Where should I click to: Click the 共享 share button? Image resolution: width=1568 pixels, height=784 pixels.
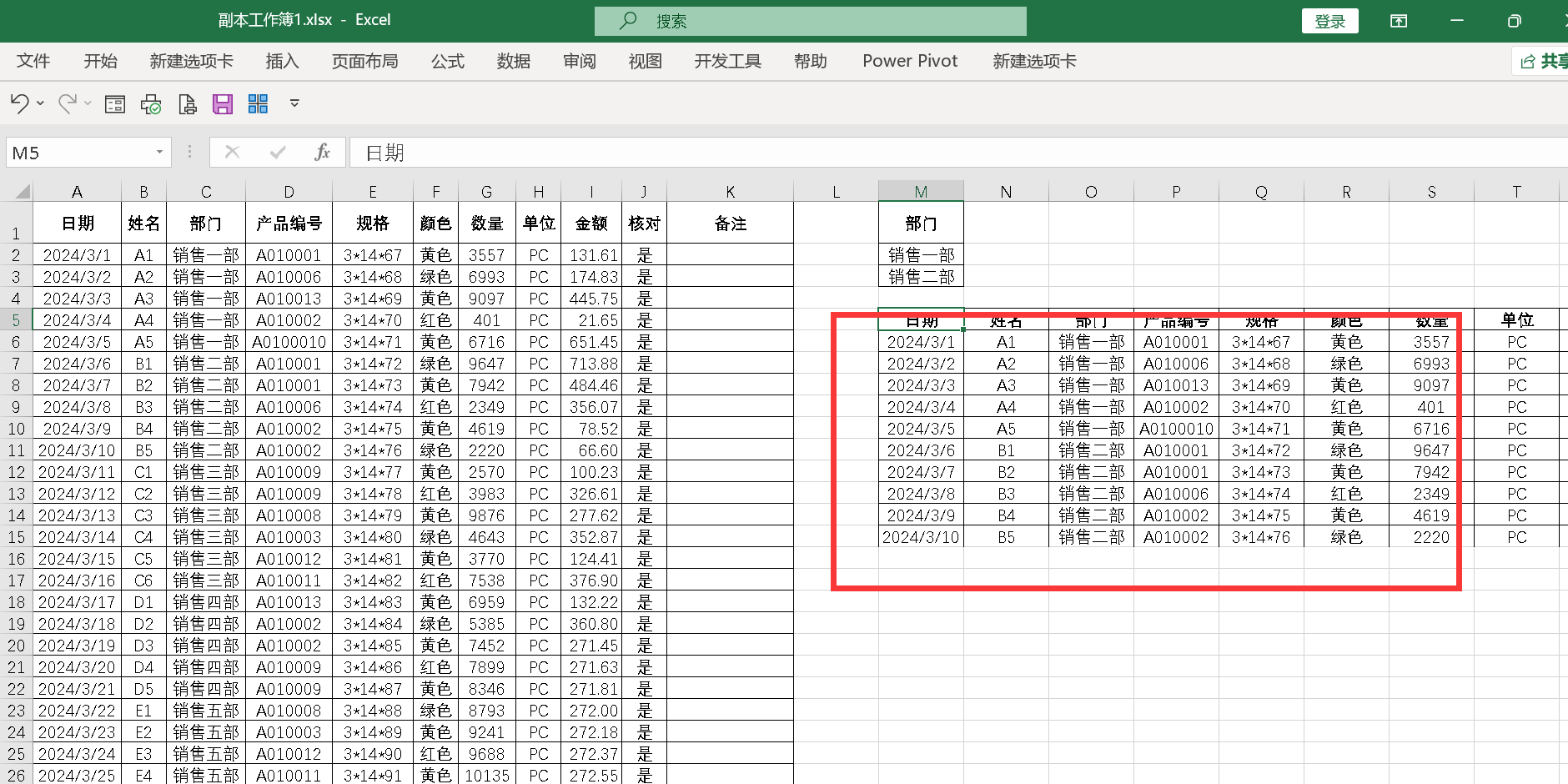coord(1543,62)
